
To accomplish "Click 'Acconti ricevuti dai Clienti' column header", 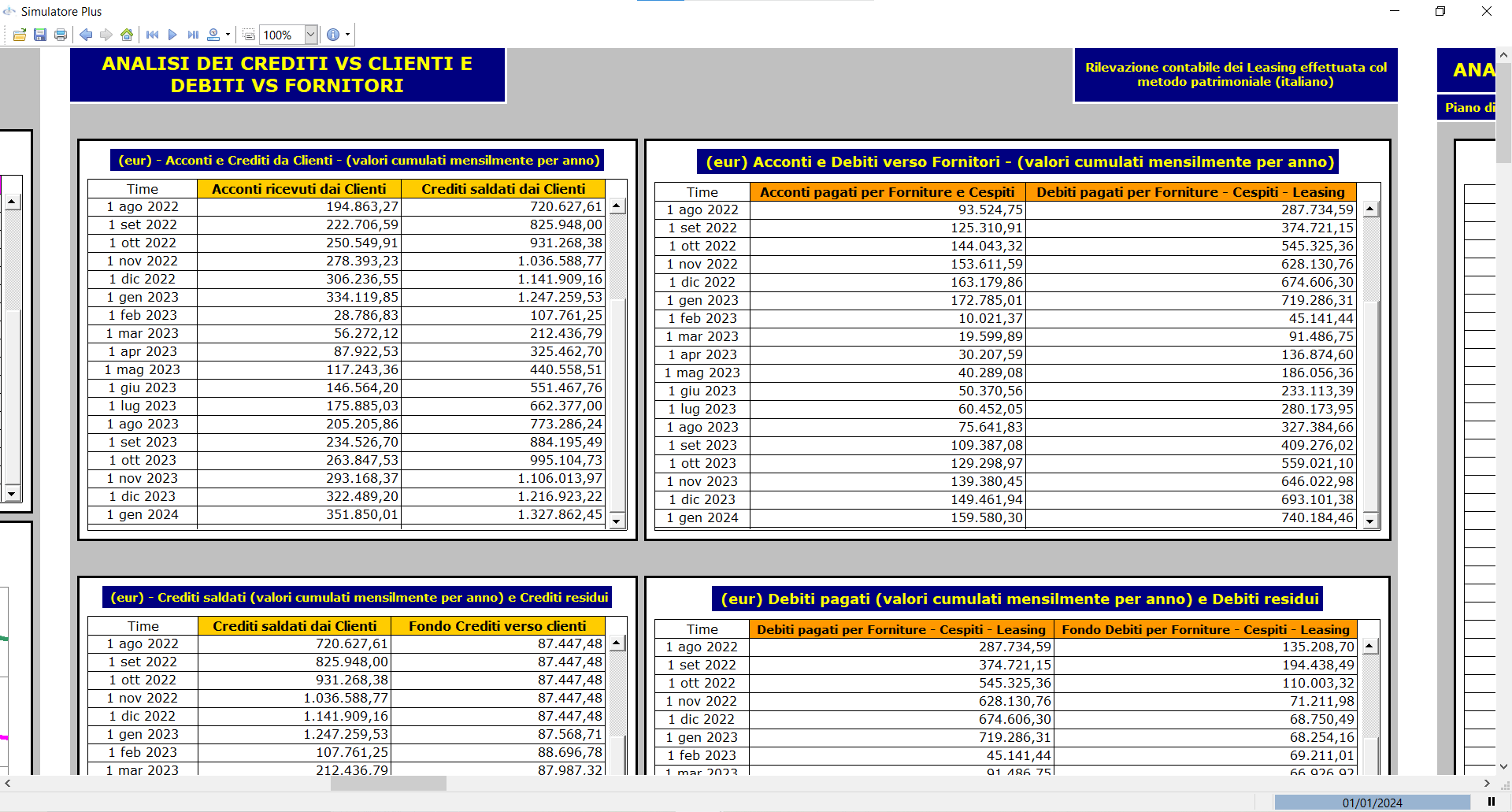I will [x=299, y=189].
